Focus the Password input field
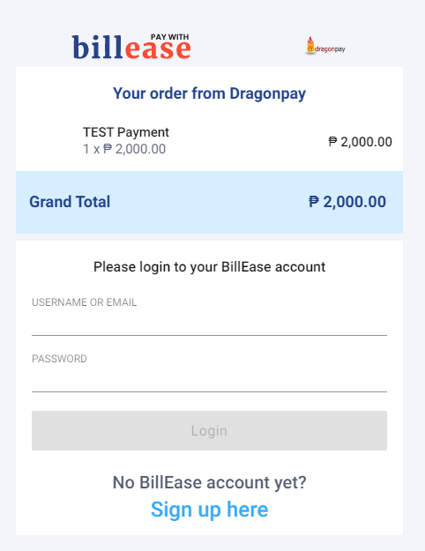The width and height of the screenshot is (425, 551). pos(209,380)
